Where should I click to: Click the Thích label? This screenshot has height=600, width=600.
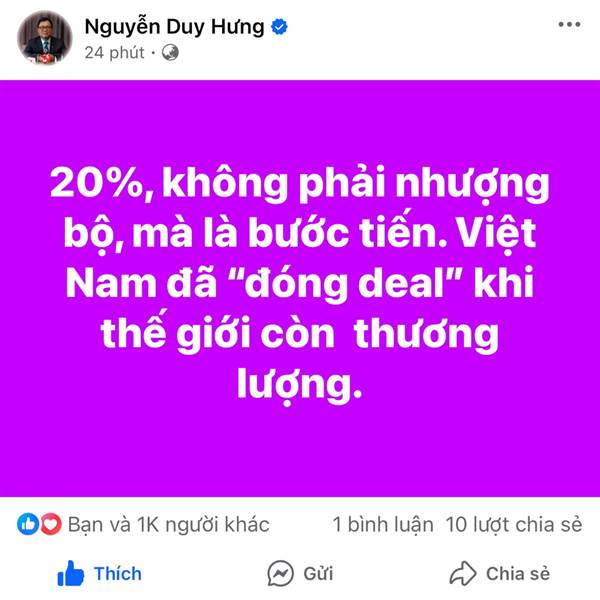[x=118, y=574]
